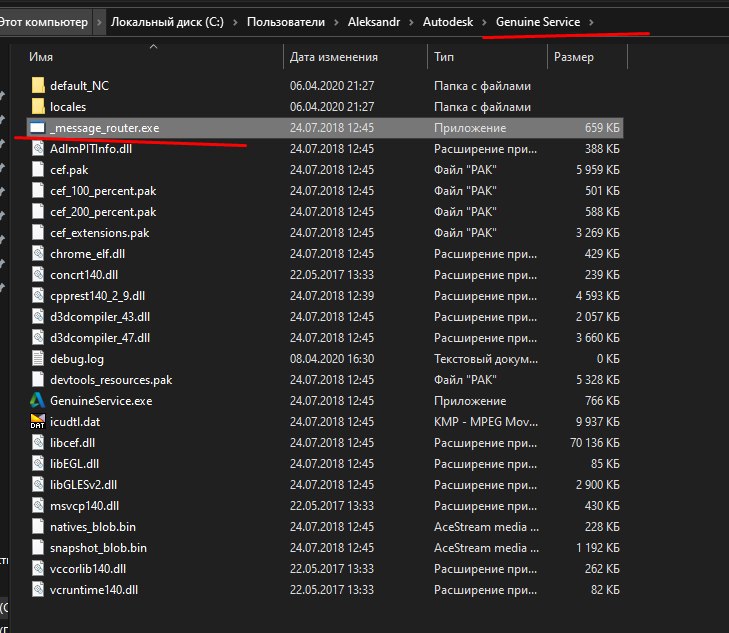The width and height of the screenshot is (729, 633).
Task: Click the libGLESv2.dll file icon
Action: coord(38,484)
